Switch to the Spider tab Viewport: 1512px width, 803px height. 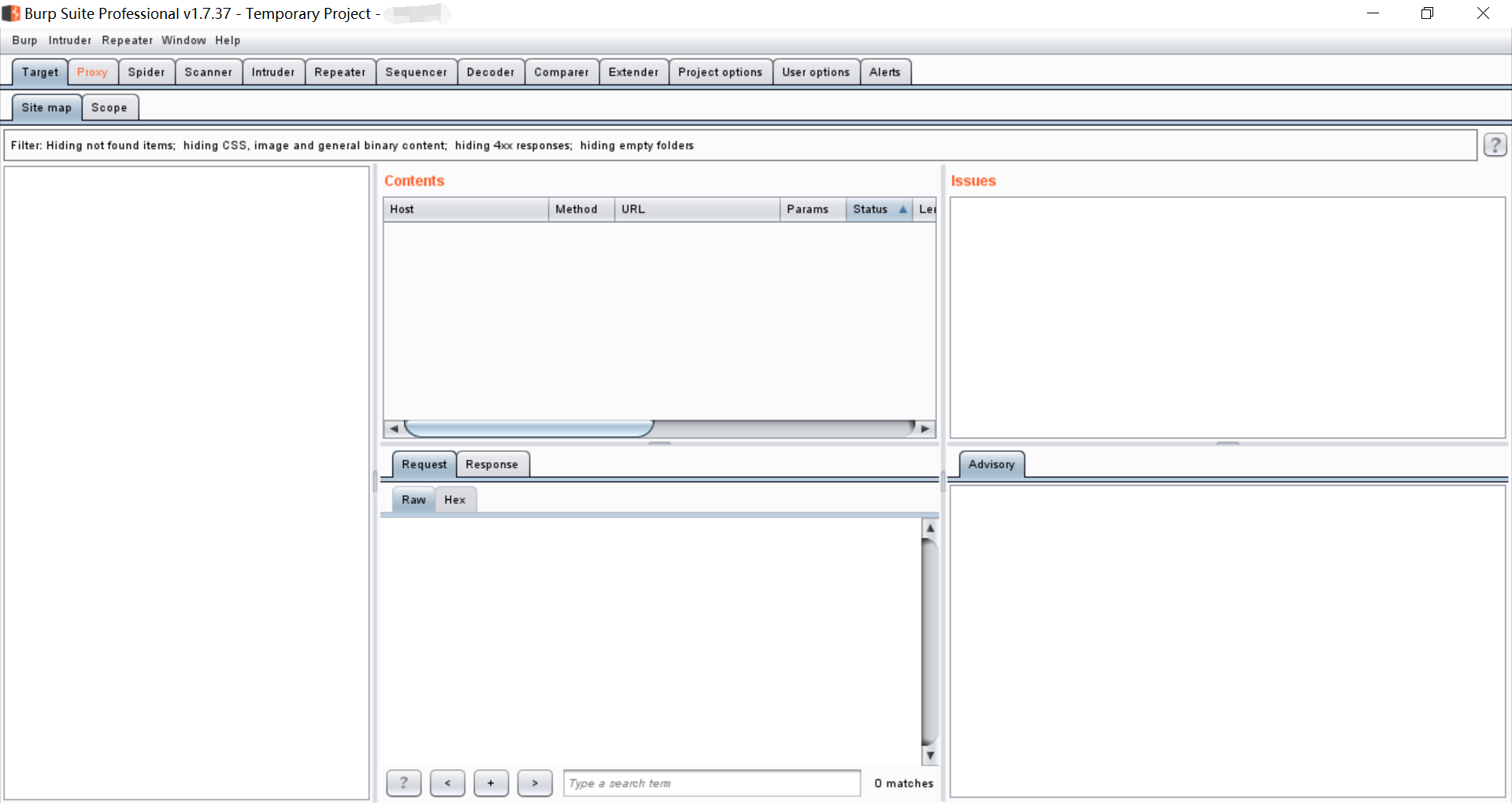click(146, 72)
